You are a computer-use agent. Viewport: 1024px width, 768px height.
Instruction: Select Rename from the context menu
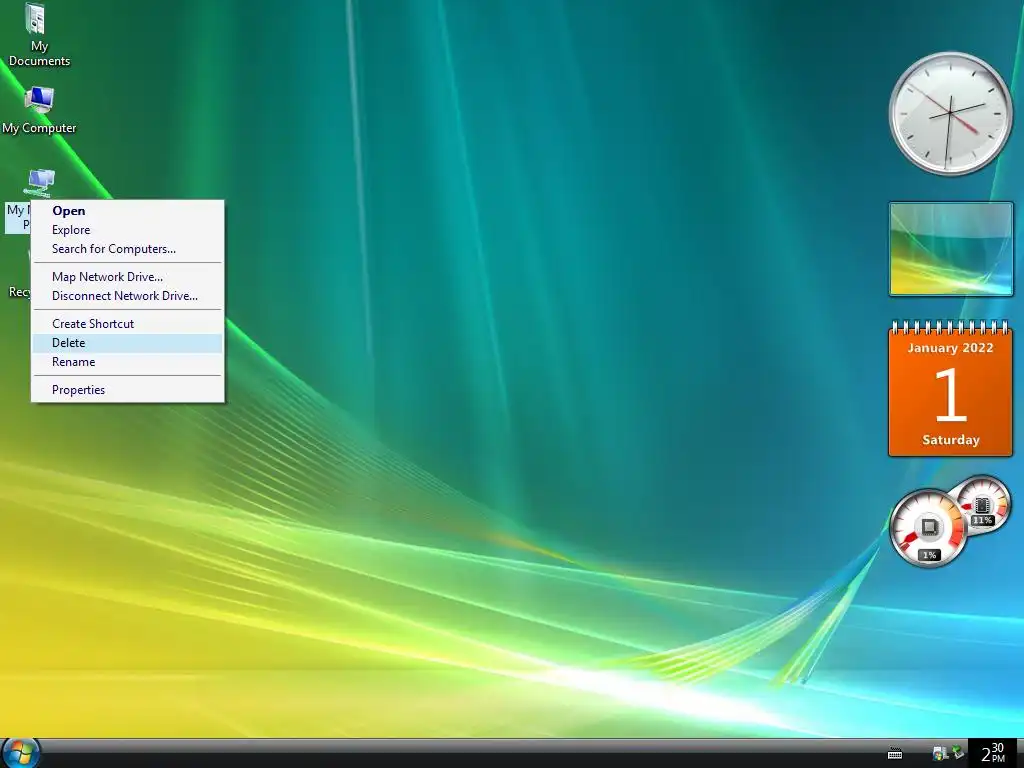pos(127,362)
